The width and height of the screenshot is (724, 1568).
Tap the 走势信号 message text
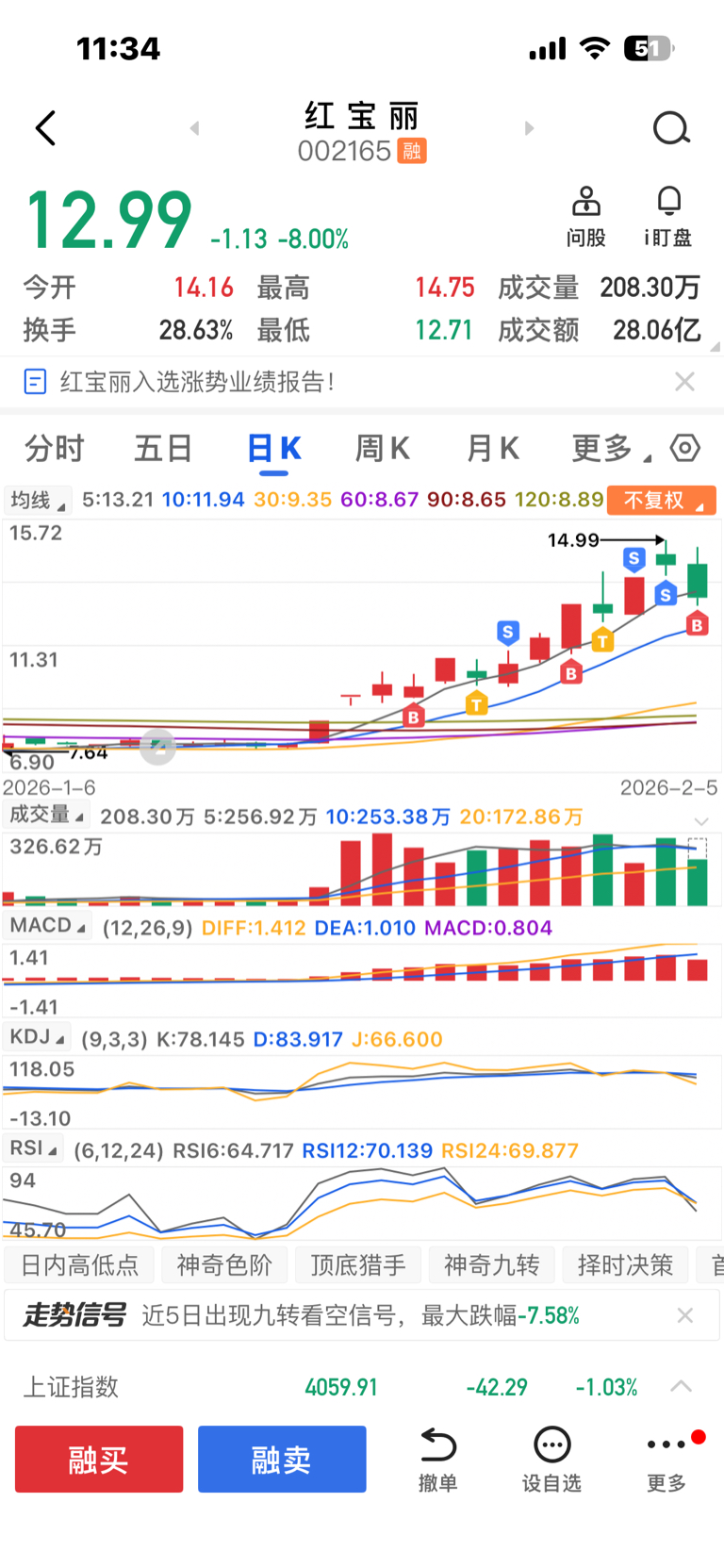click(361, 1315)
